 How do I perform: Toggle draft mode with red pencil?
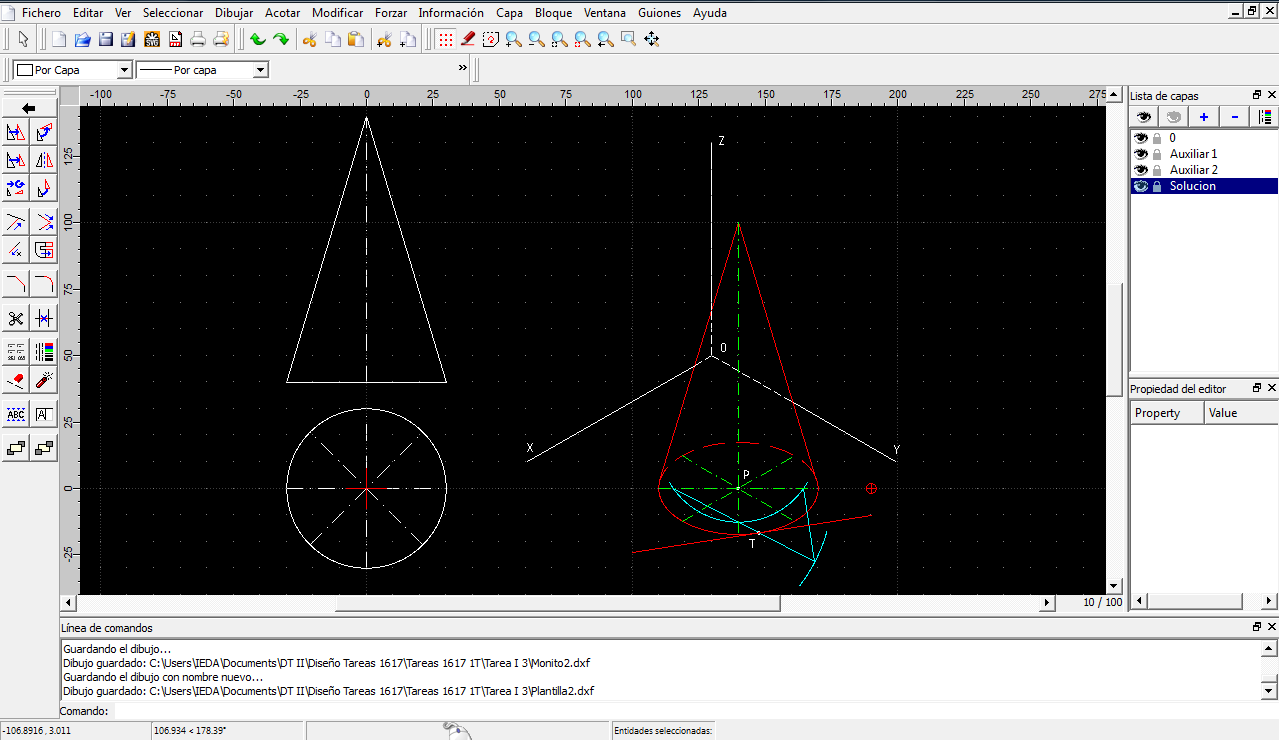(468, 39)
